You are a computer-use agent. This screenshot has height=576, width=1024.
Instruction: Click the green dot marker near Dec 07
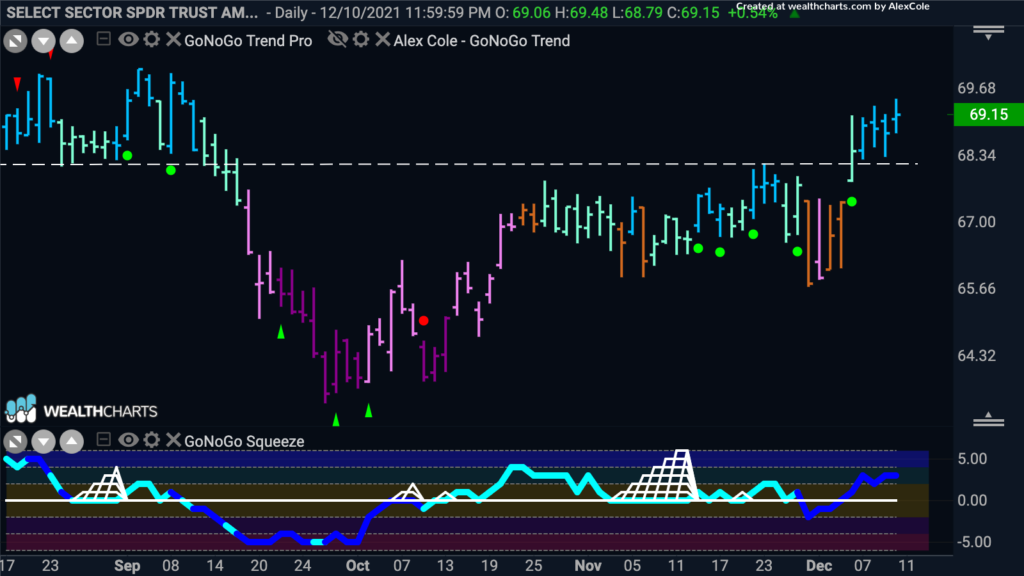click(x=852, y=202)
